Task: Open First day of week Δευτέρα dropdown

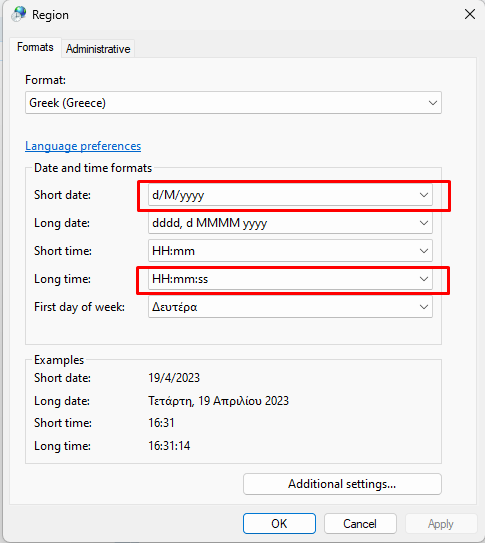Action: [290, 307]
